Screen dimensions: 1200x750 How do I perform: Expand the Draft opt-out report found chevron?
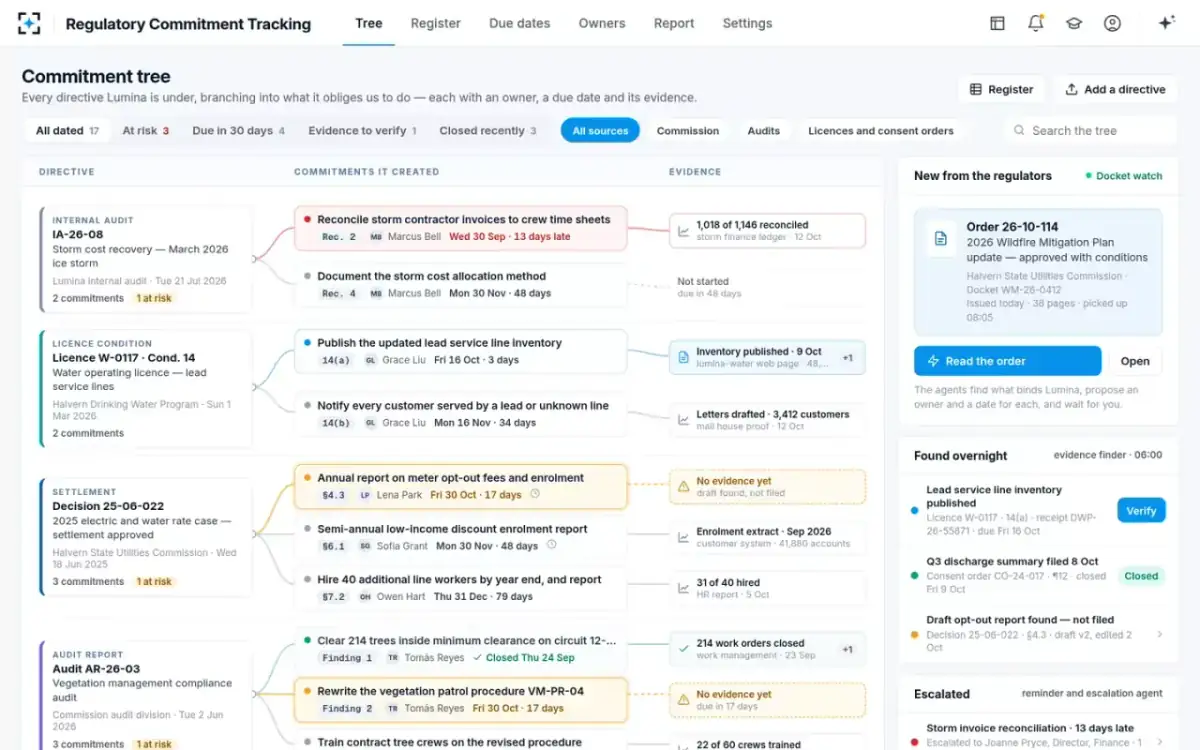tap(1159, 634)
